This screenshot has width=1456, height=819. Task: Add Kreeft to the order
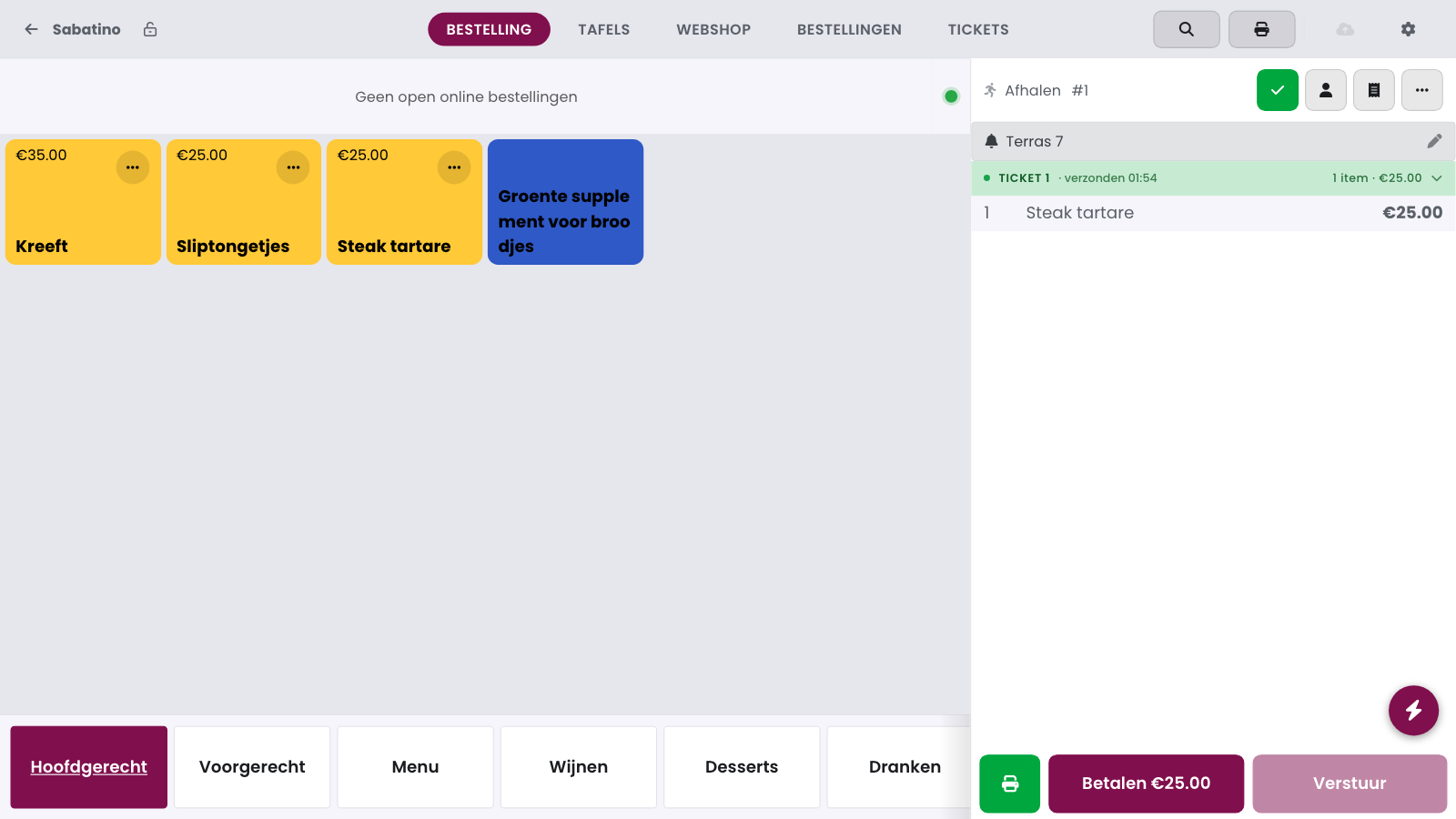coord(83,202)
